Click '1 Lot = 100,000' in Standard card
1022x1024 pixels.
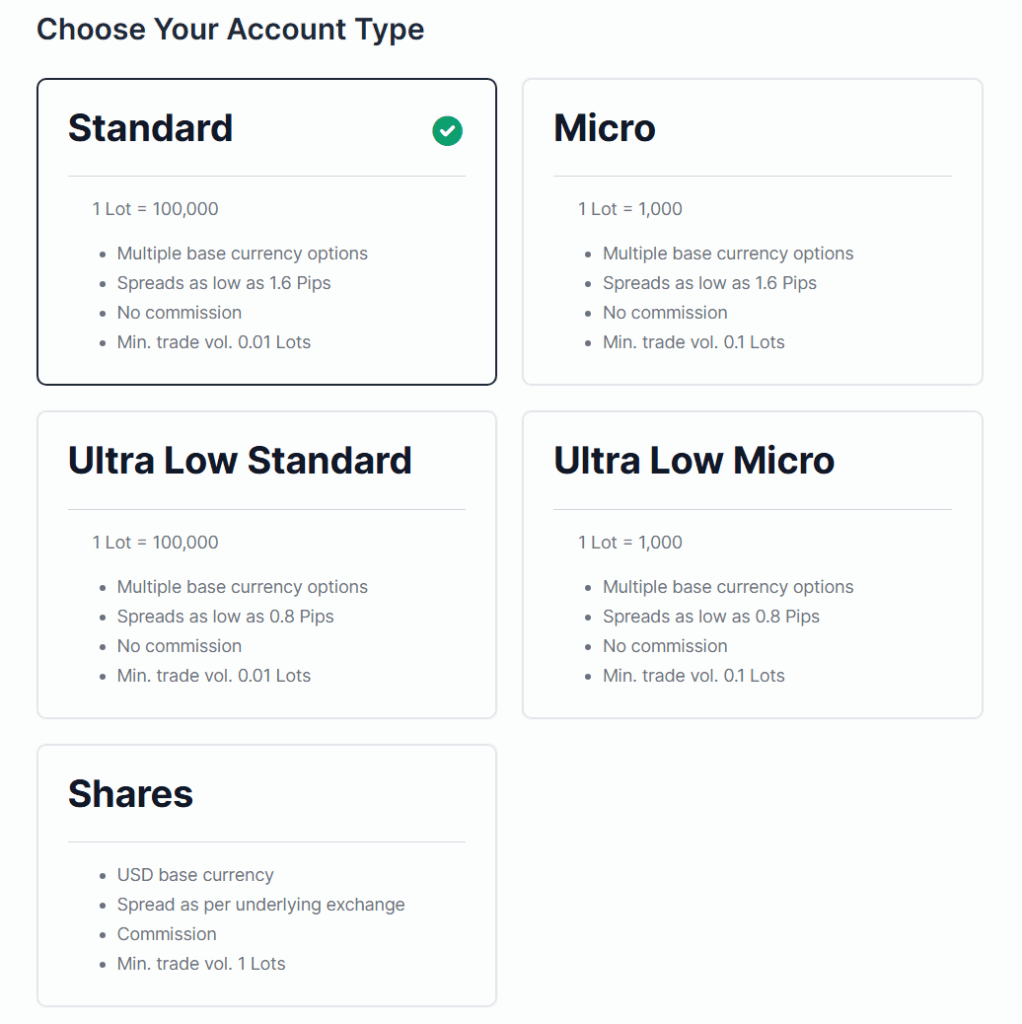point(155,209)
